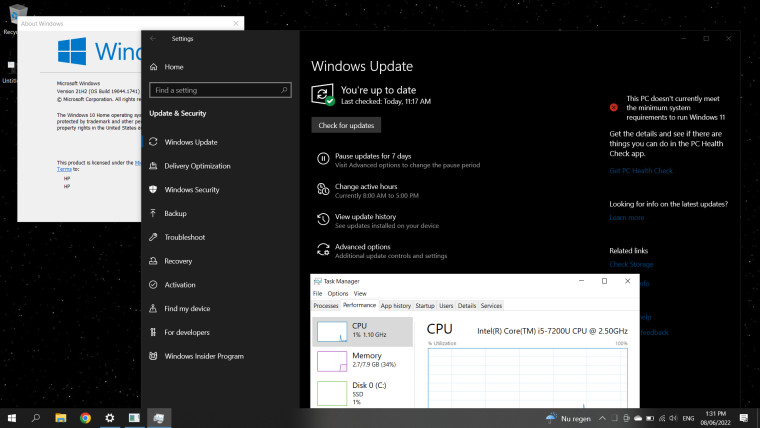Open the Troubleshoot section
The image size is (760, 428).
point(184,237)
